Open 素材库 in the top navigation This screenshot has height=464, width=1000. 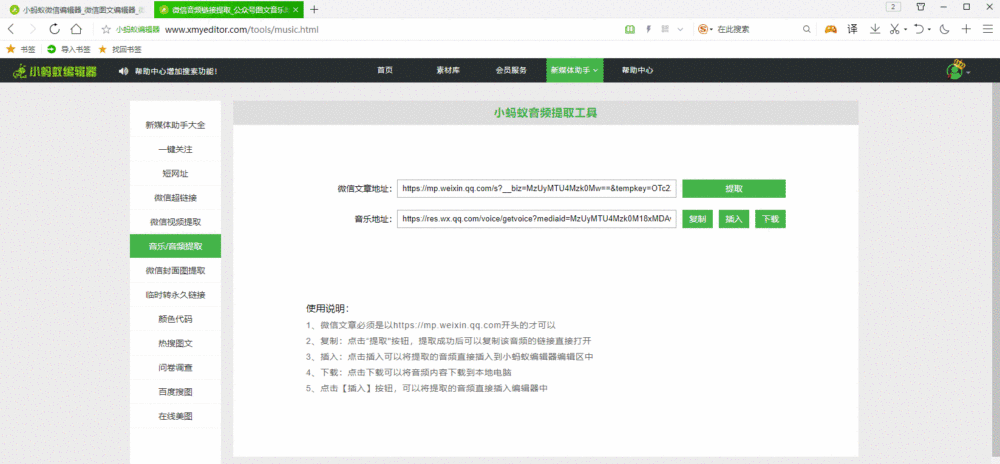pyautogui.click(x=448, y=71)
